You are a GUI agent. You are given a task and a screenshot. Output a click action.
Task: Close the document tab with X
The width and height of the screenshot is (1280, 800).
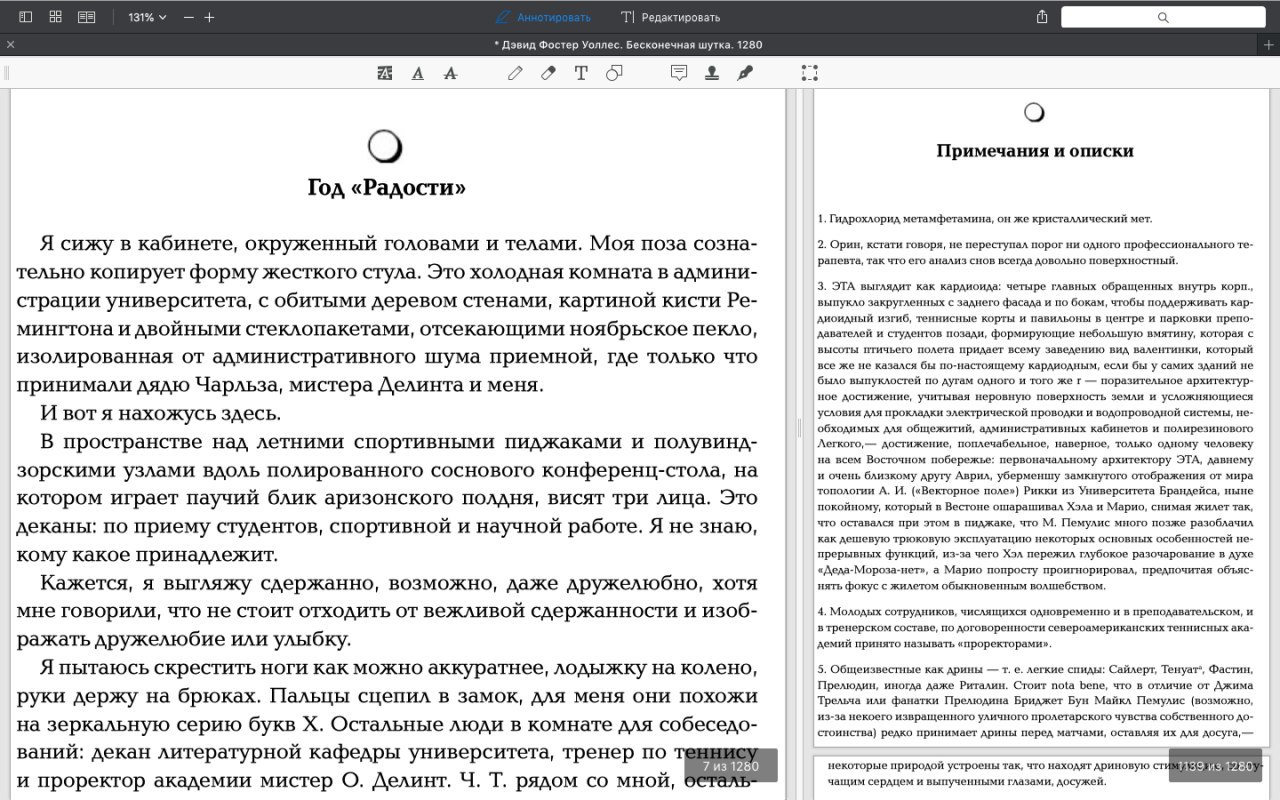(10, 44)
